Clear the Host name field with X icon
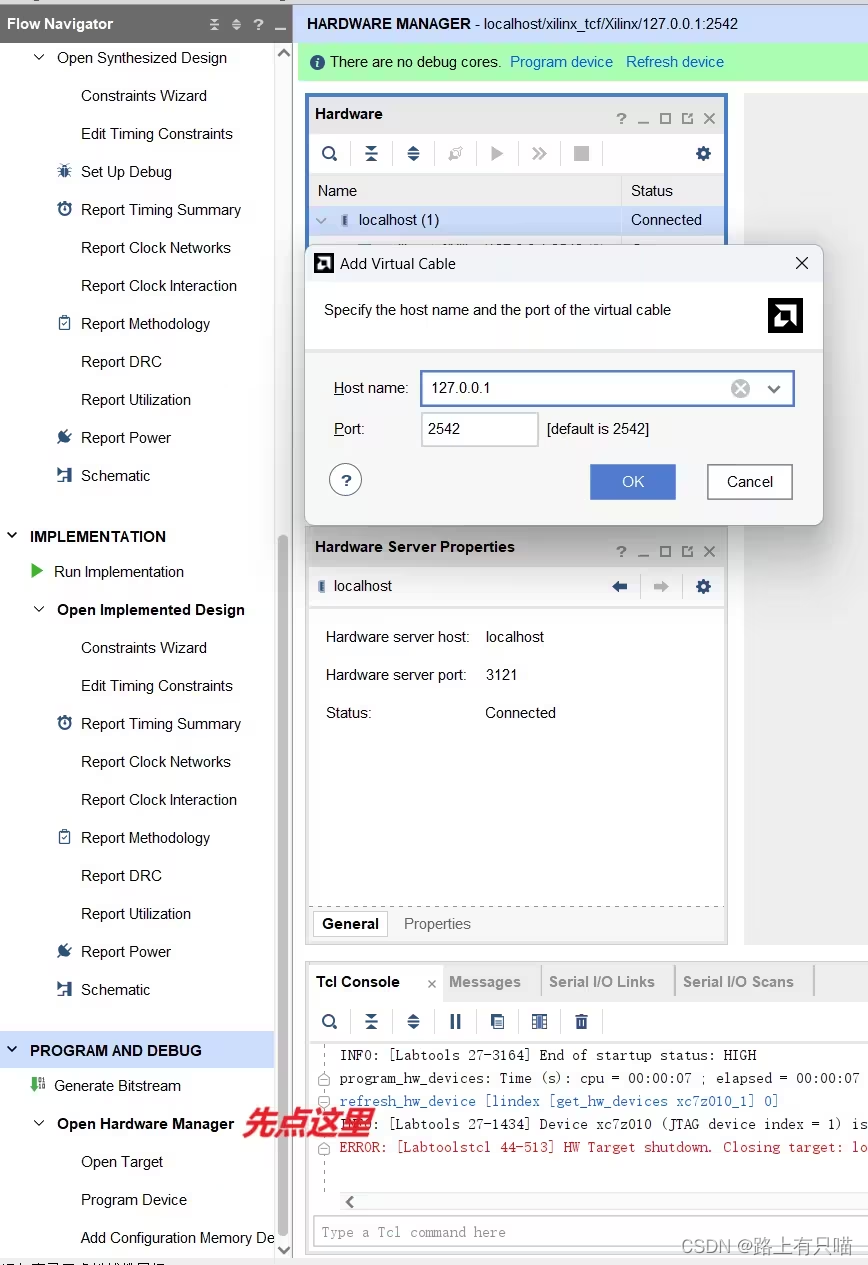 coord(740,388)
